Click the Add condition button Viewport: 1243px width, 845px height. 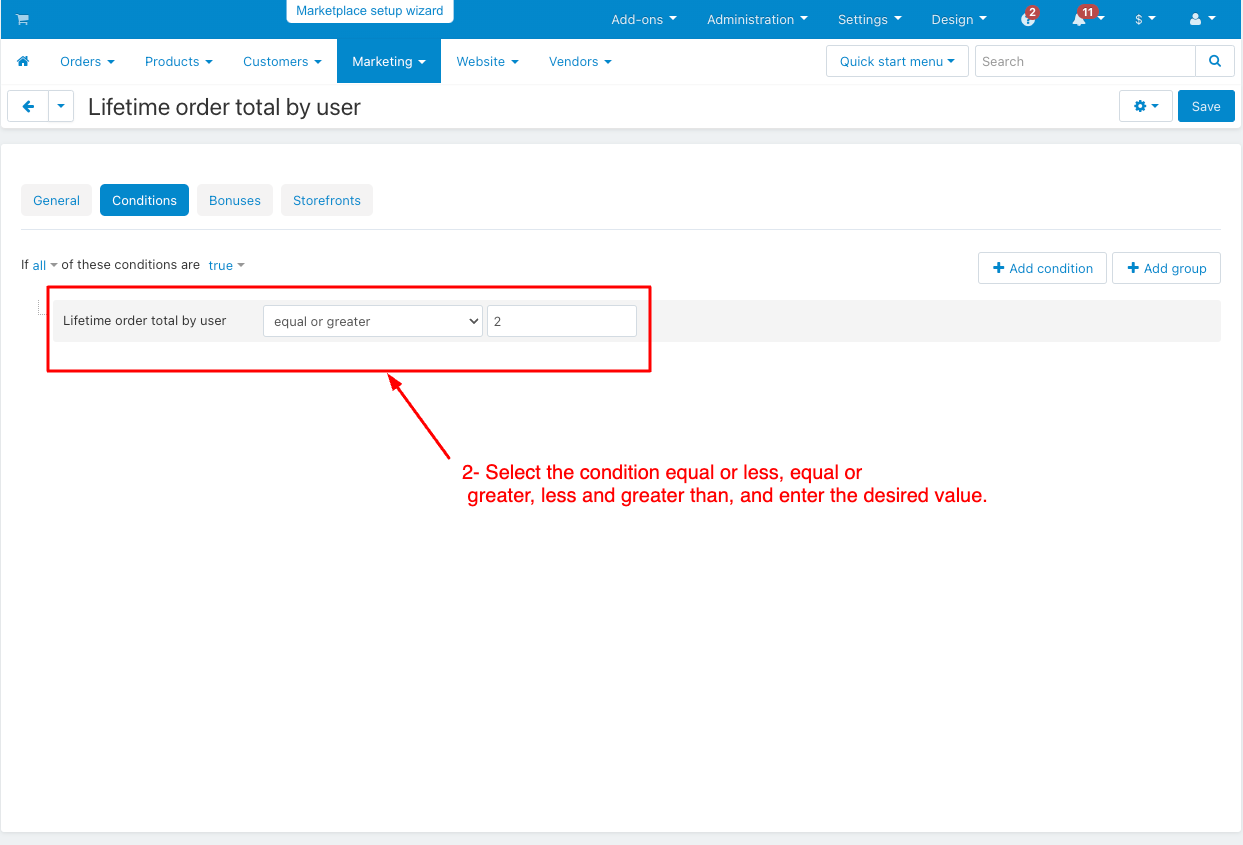click(1042, 269)
